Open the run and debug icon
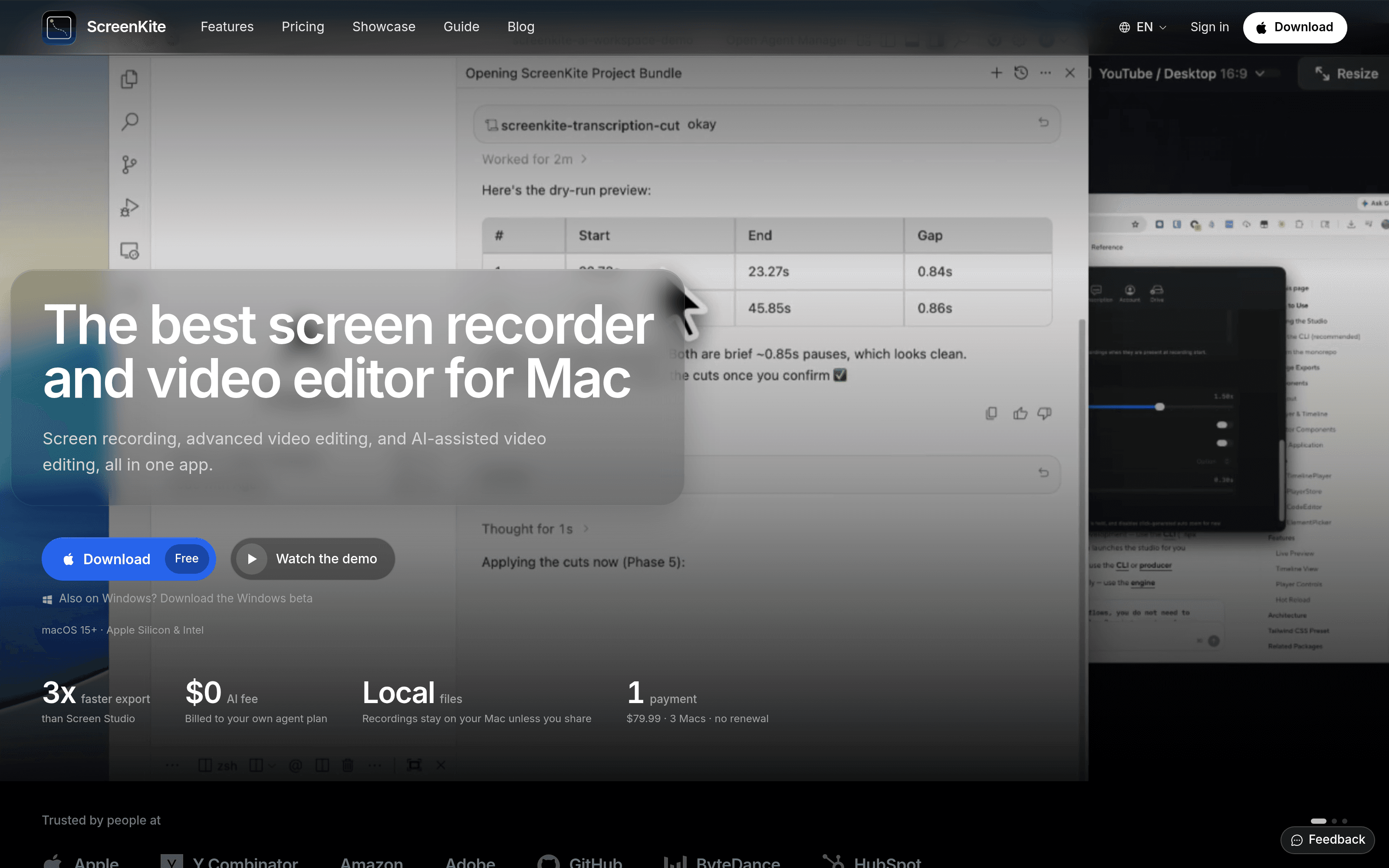This screenshot has height=868, width=1389. pyautogui.click(x=130, y=207)
